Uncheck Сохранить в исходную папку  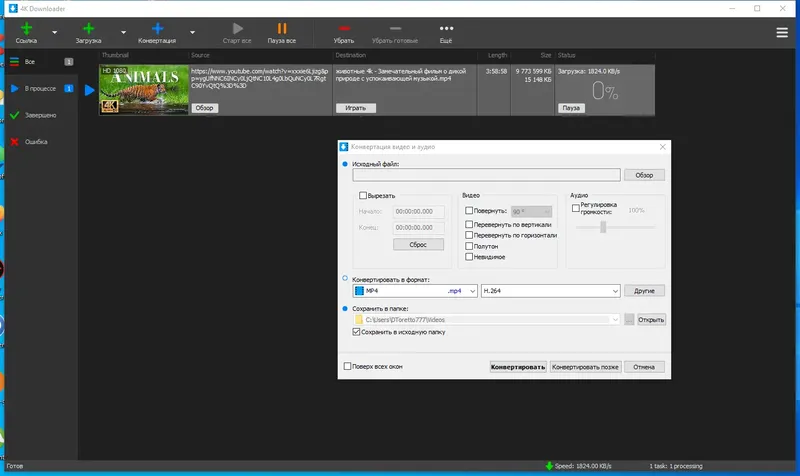click(x=356, y=332)
